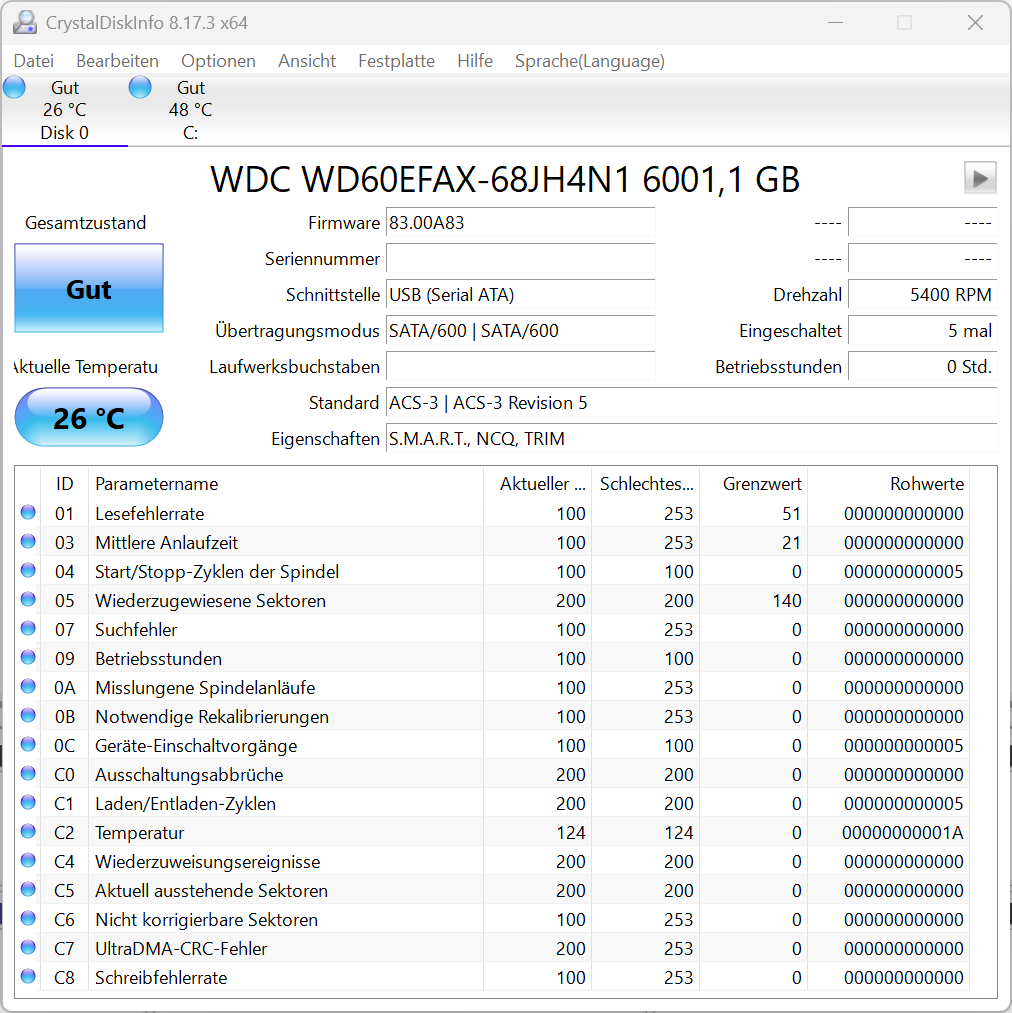Click the health indicator circle on Disk 0 tab

click(14, 87)
